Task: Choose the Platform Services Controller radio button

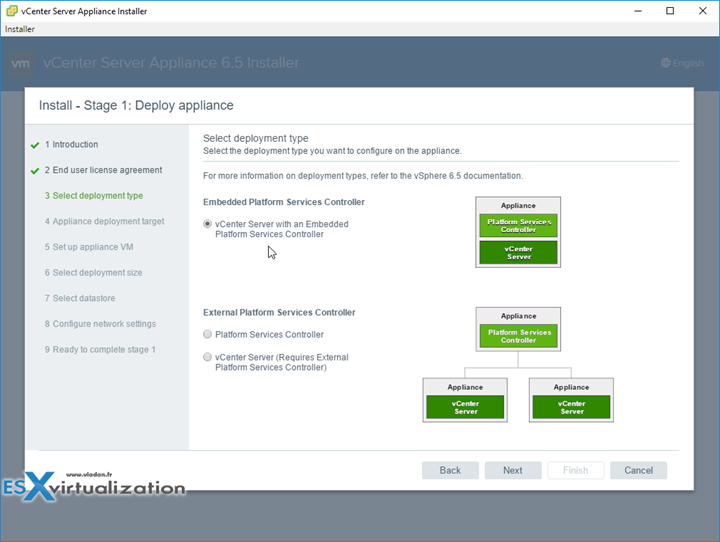Action: [x=208, y=335]
